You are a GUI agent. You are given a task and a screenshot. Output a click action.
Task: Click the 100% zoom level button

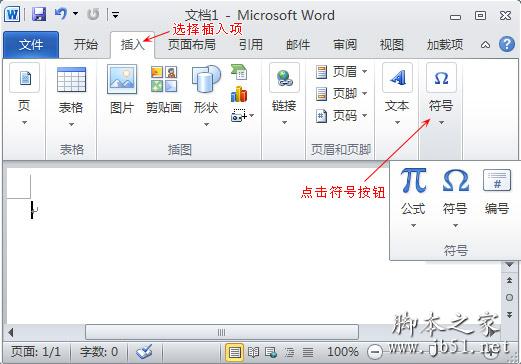pyautogui.click(x=343, y=352)
